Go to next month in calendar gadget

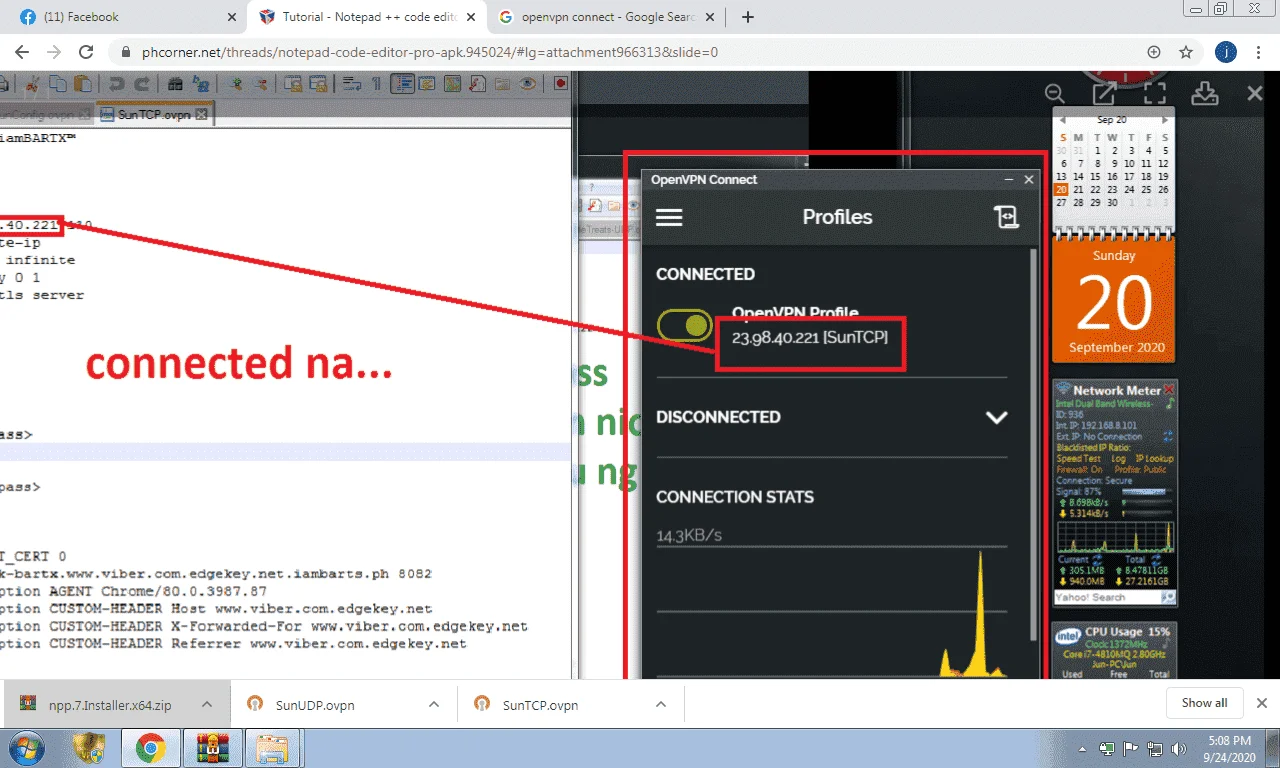click(1163, 120)
